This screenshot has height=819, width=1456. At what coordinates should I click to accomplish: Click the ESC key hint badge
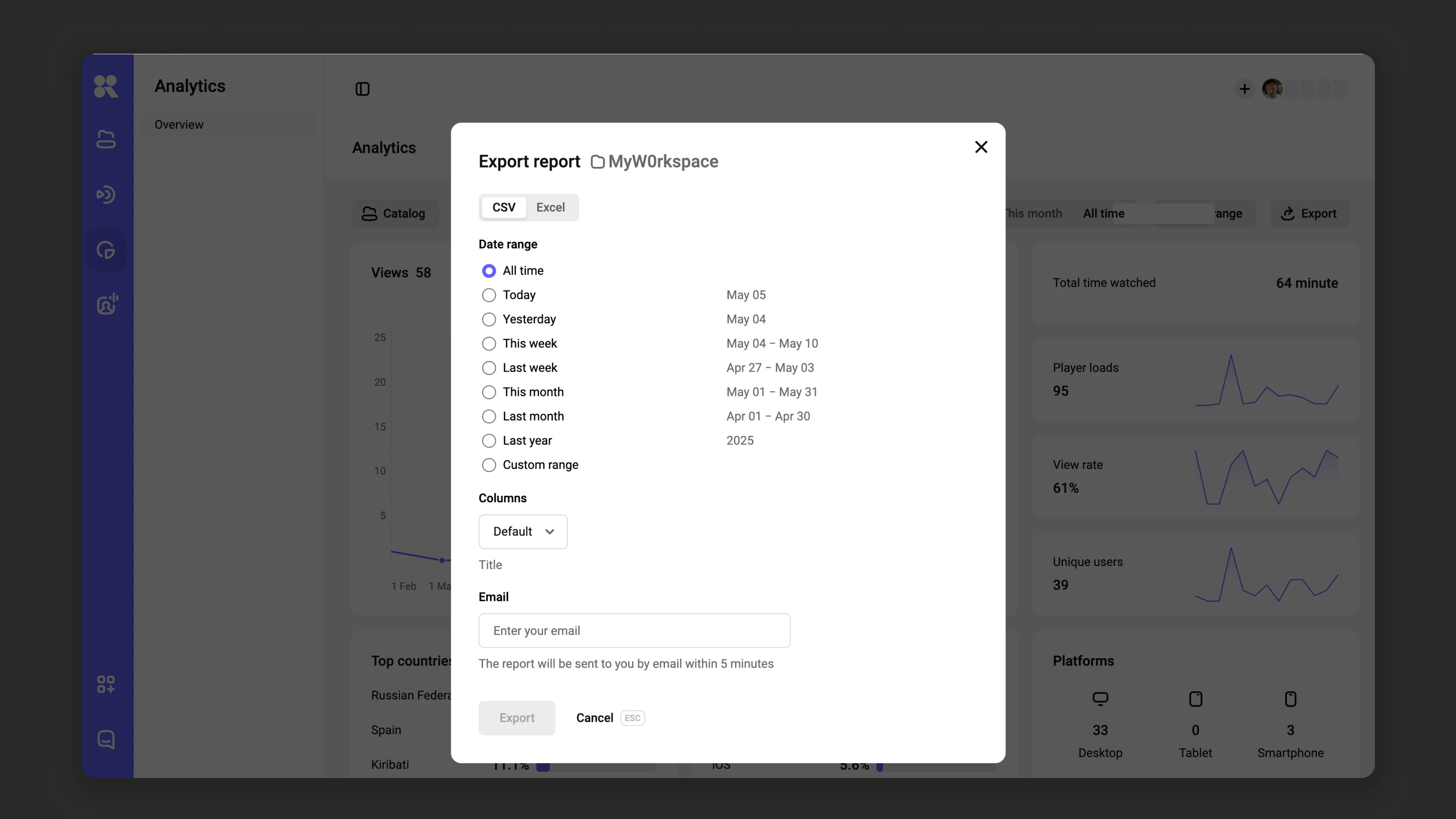[x=632, y=718]
